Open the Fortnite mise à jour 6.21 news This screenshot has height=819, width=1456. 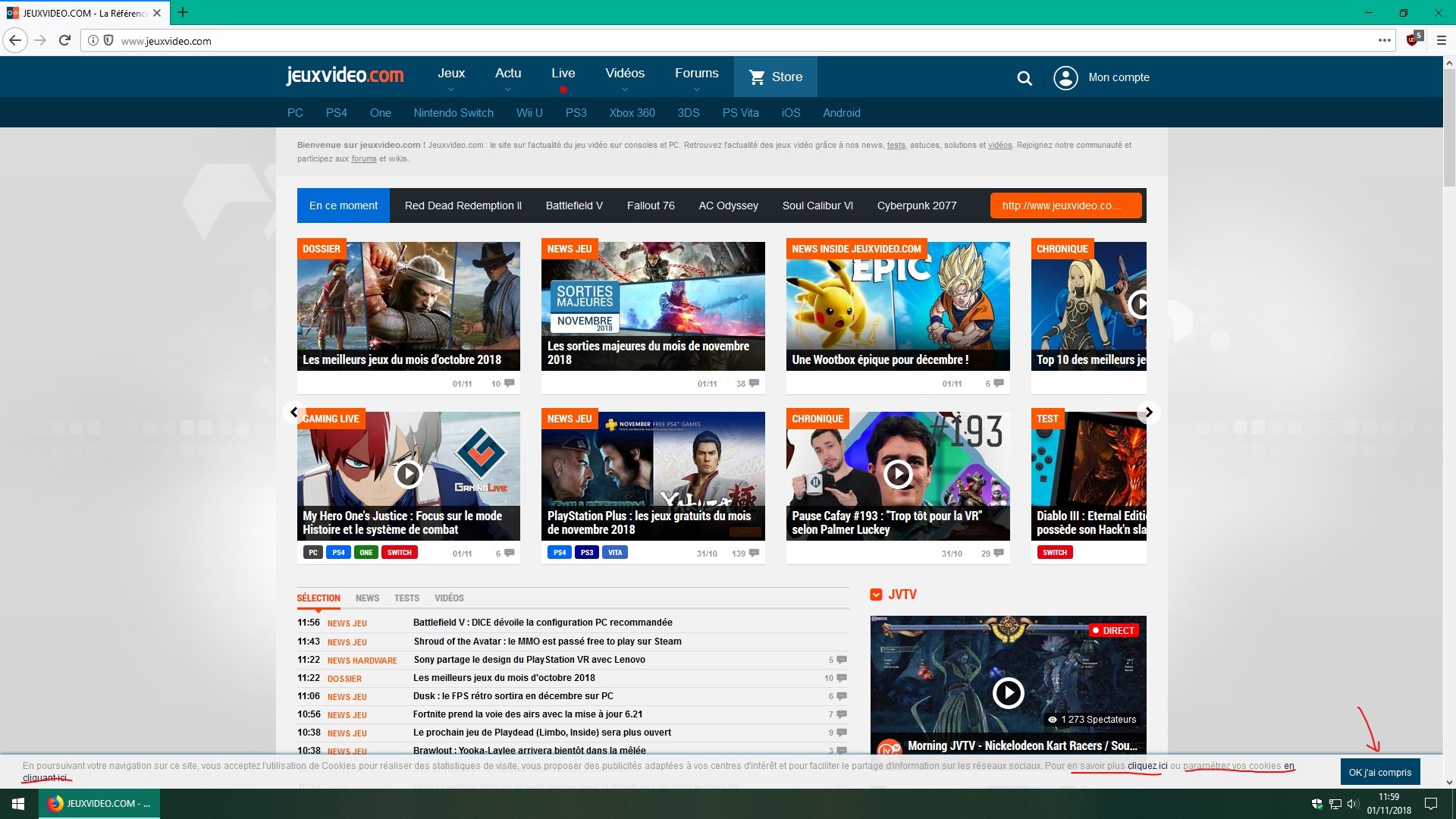pos(528,714)
